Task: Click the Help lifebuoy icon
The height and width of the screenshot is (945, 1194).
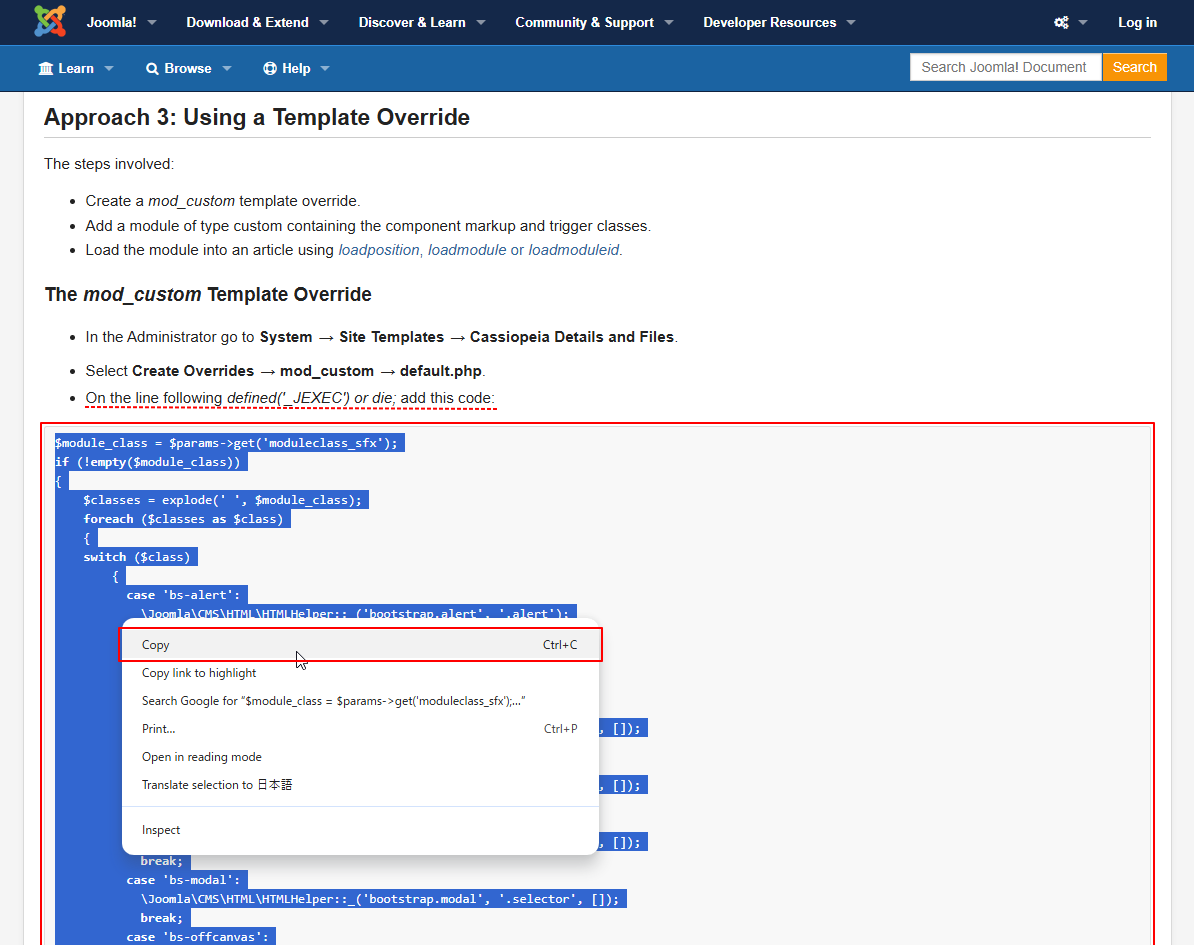Action: (x=269, y=68)
